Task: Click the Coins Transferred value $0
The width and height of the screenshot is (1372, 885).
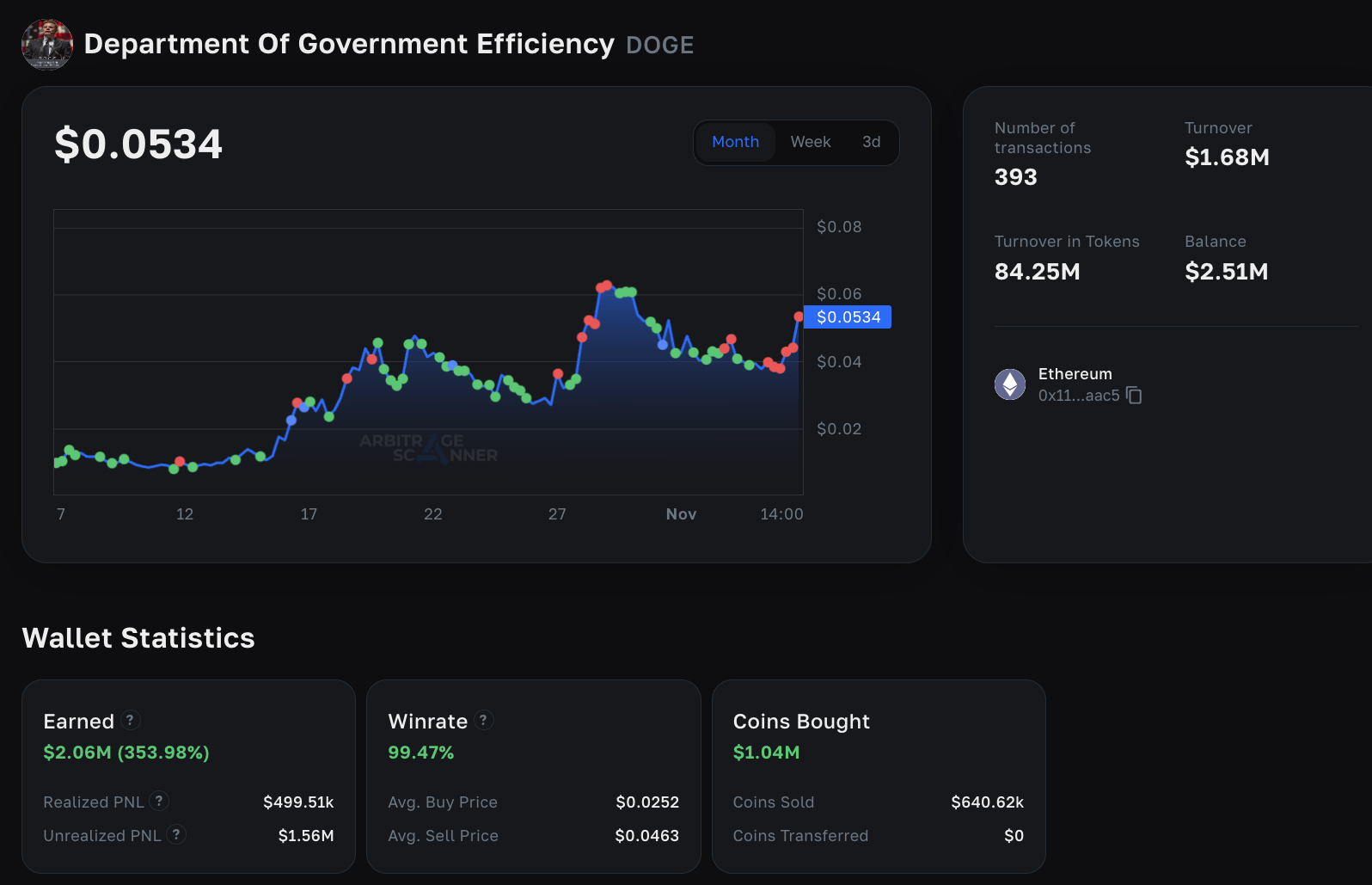Action: pyautogui.click(x=1014, y=836)
